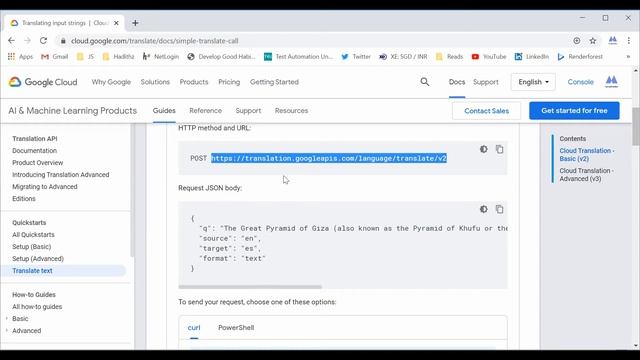Open the browser profile avatar icon
Screen dimensions: 640x360
tap(612, 40)
